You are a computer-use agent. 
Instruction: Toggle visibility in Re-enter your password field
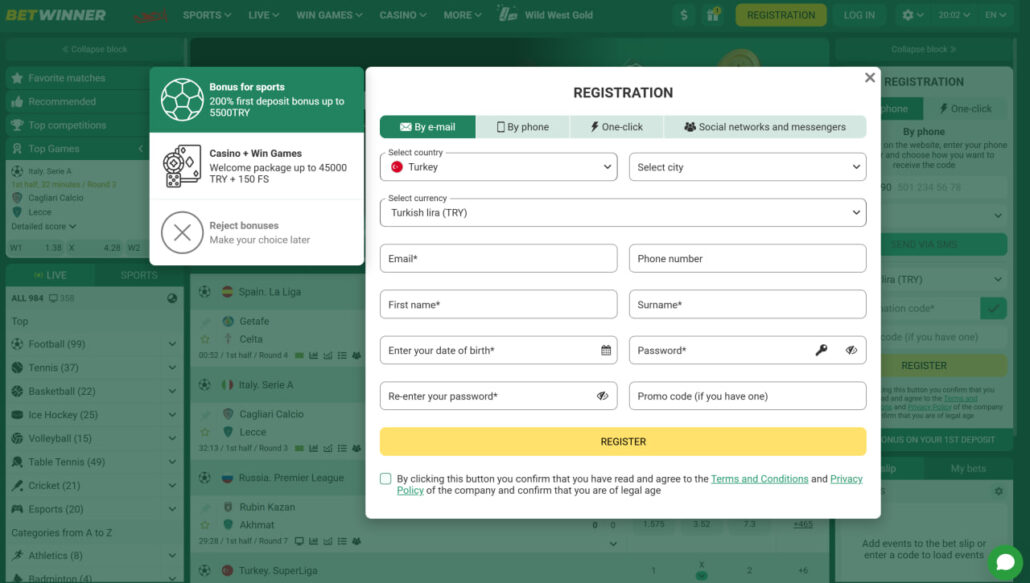point(602,397)
